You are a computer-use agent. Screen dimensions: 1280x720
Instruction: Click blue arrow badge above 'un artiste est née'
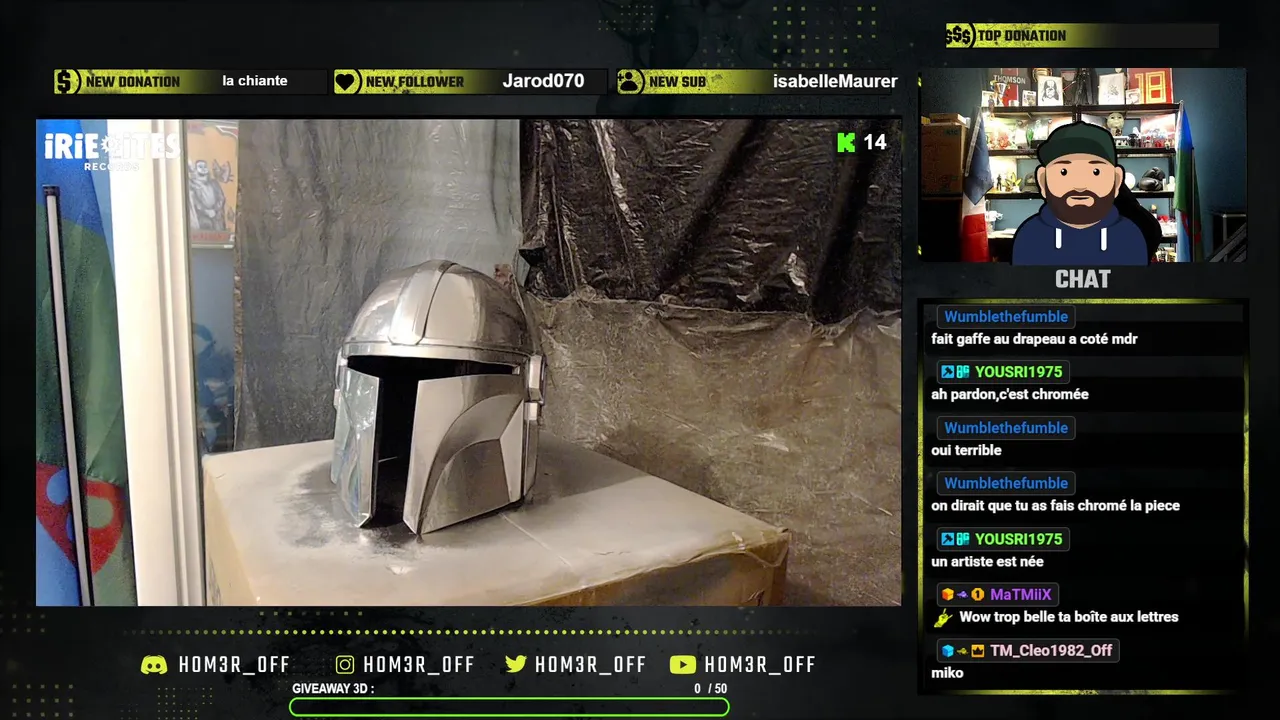point(947,539)
